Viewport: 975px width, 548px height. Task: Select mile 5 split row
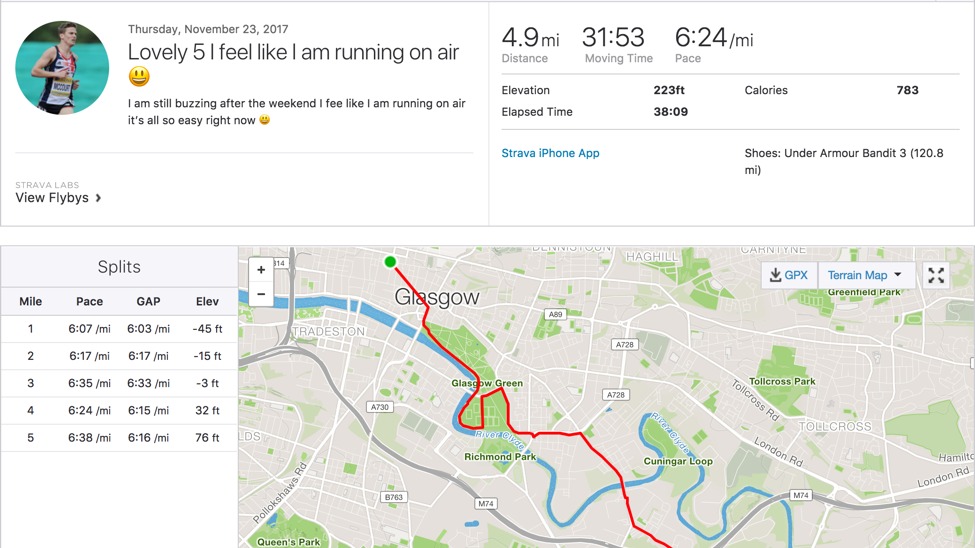click(119, 437)
